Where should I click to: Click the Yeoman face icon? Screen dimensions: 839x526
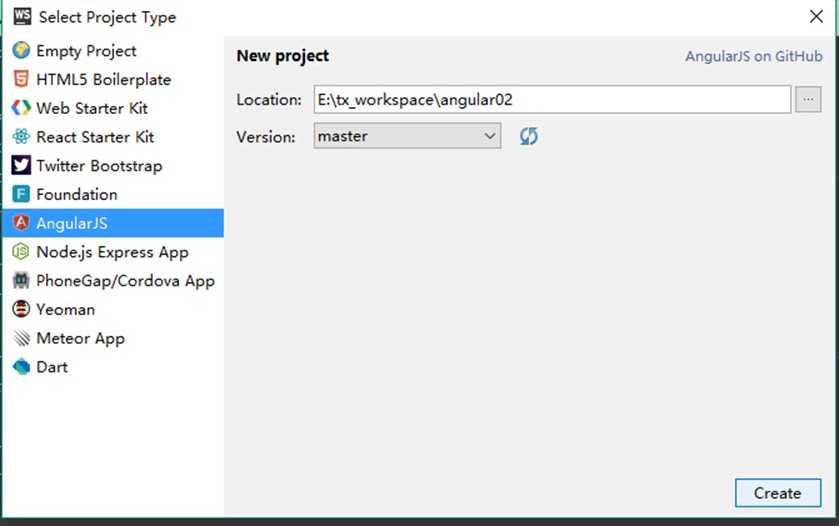pyautogui.click(x=21, y=309)
